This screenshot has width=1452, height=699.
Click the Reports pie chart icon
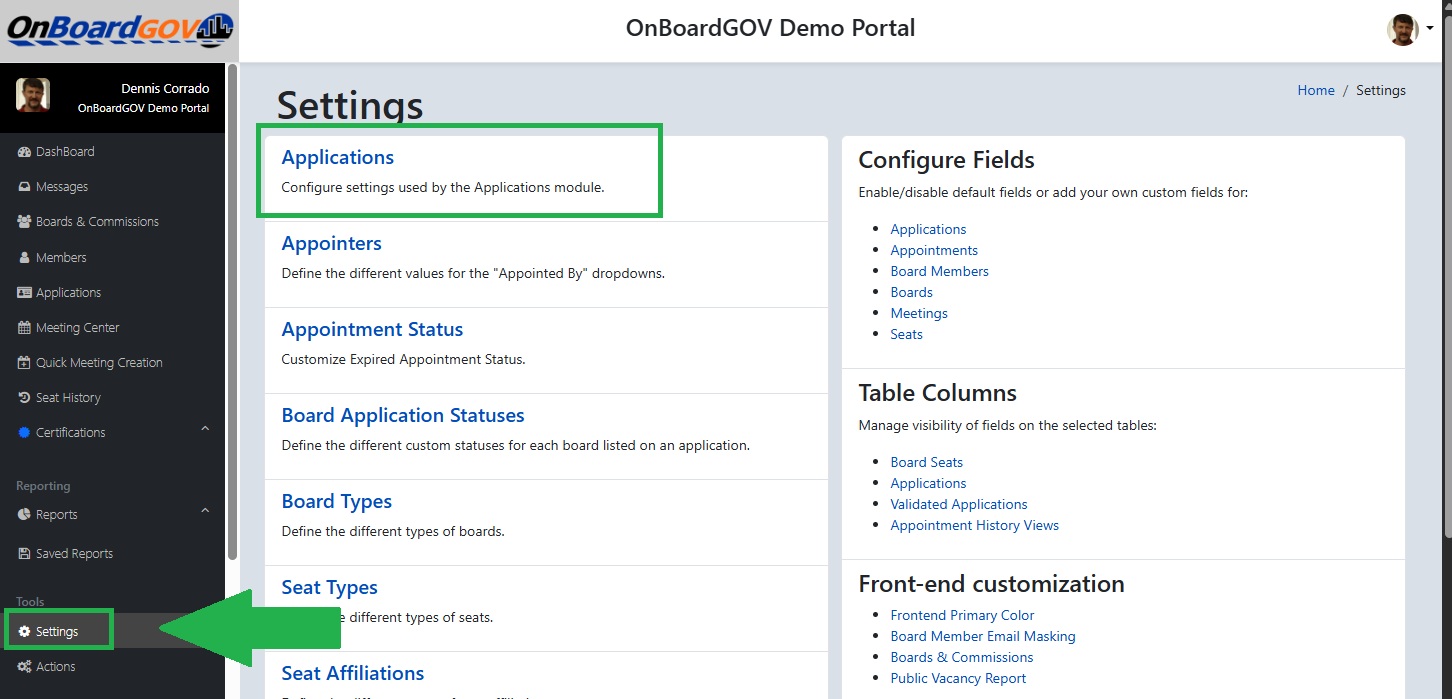pyautogui.click(x=25, y=515)
